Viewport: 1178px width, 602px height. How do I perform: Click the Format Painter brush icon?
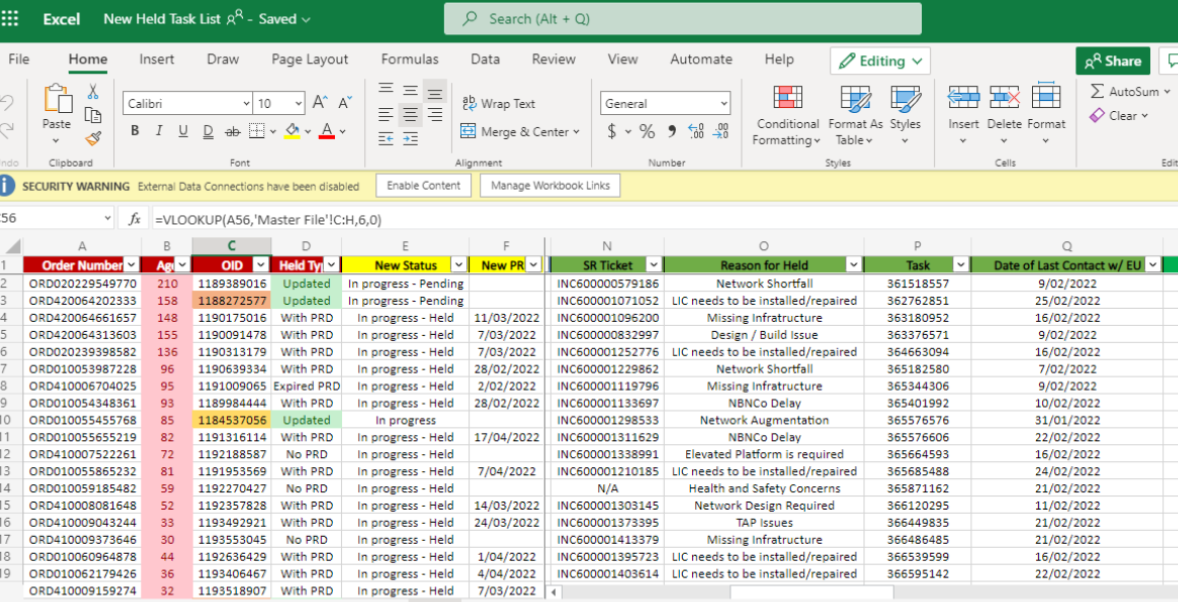93,139
